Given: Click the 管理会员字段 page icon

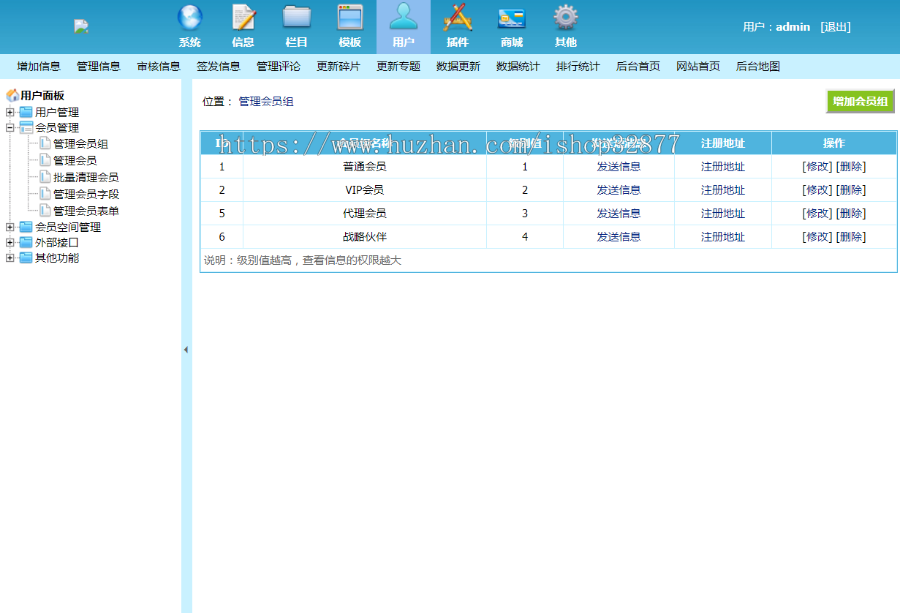Looking at the screenshot, I should (45, 194).
